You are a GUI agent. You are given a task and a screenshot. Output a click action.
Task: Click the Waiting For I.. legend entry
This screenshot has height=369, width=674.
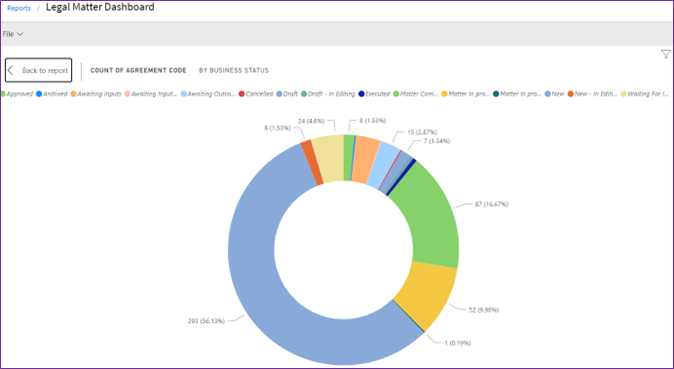[645, 94]
